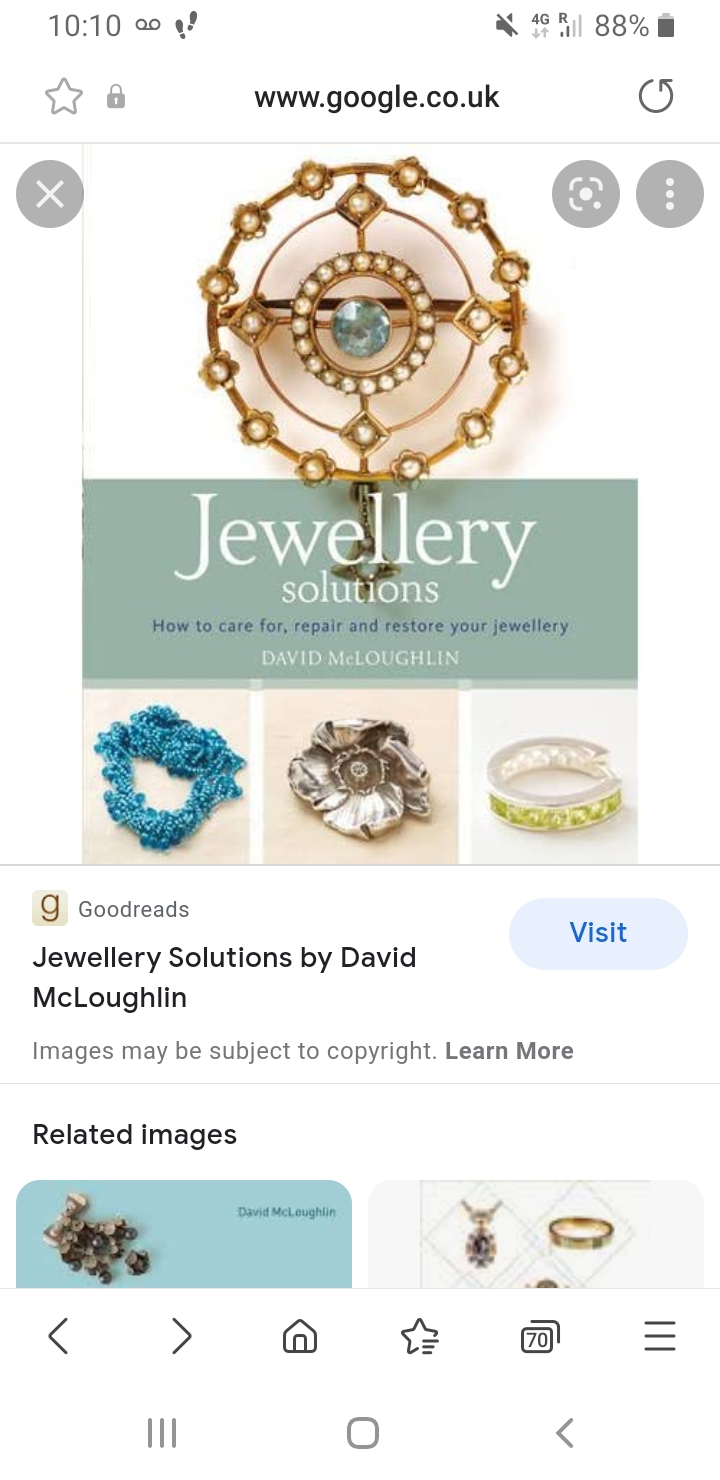Open the browser home page icon
The image size is (720, 1480).
(300, 1336)
